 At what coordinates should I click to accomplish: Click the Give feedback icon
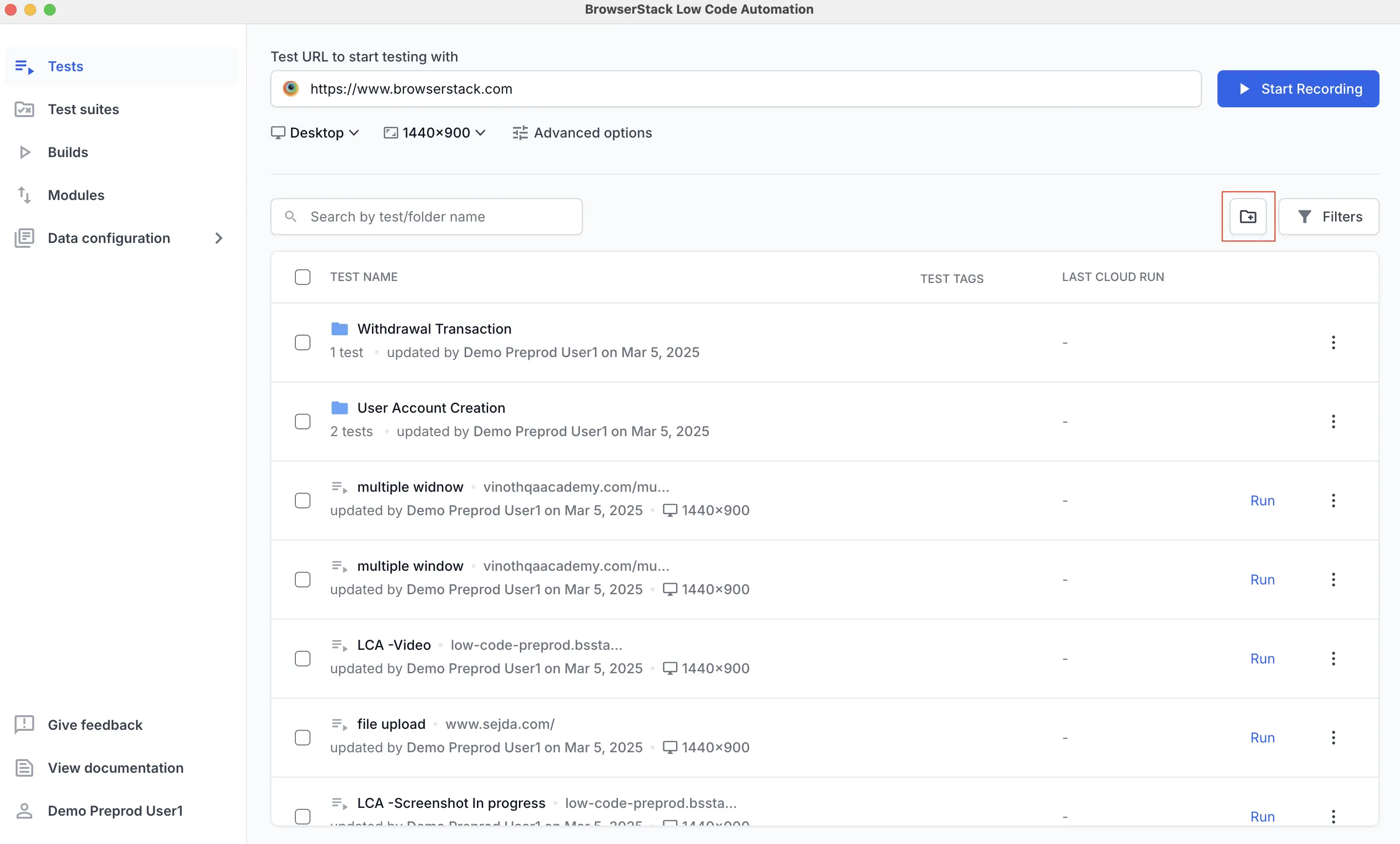(24, 725)
